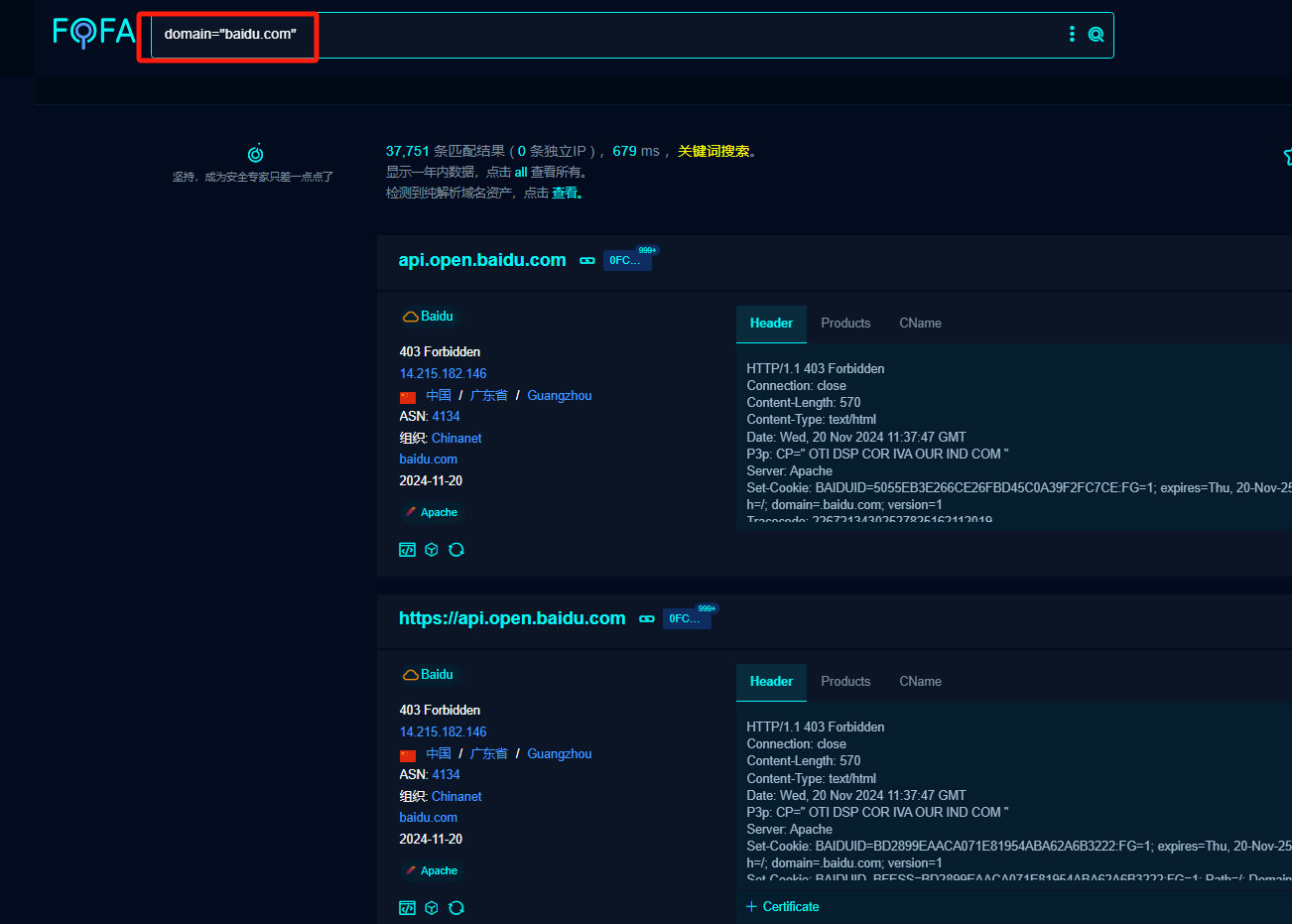Screen dimensions: 1292x924
Task: Click the 37,751 results count
Action: click(407, 151)
